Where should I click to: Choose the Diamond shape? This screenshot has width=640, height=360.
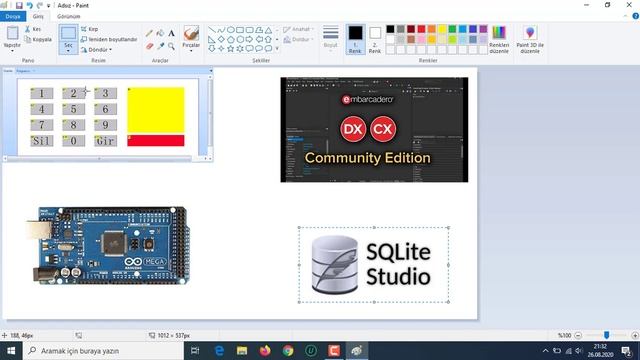[221, 40]
